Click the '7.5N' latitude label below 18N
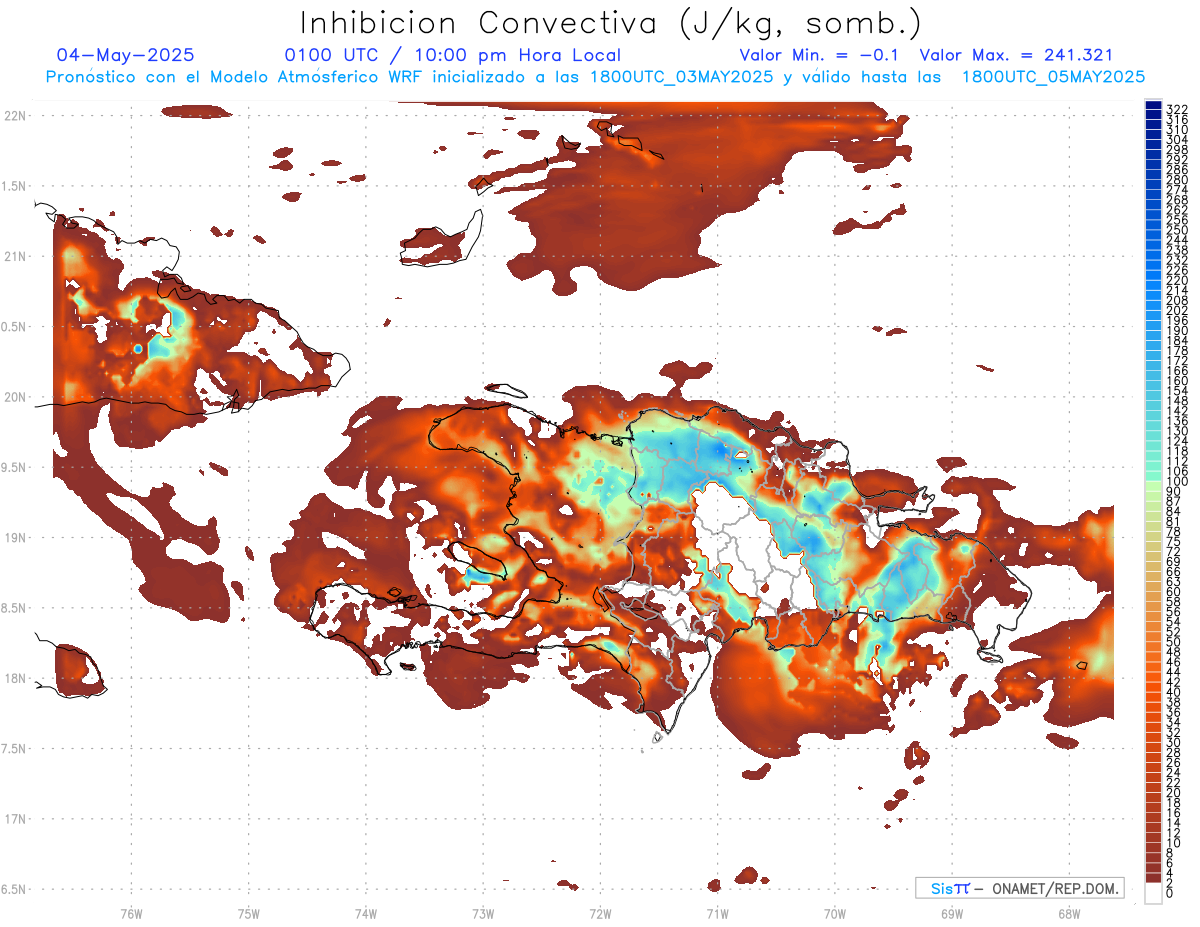Viewport: 1200px width, 927px height. pyautogui.click(x=14, y=748)
